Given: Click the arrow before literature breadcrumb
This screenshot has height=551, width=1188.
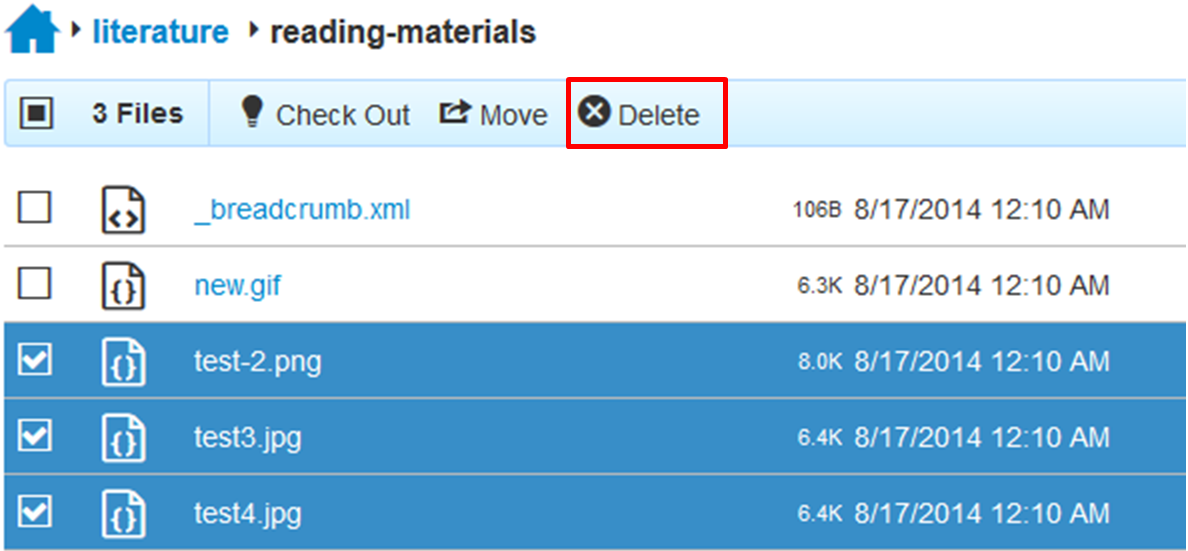Looking at the screenshot, I should coord(77,32).
